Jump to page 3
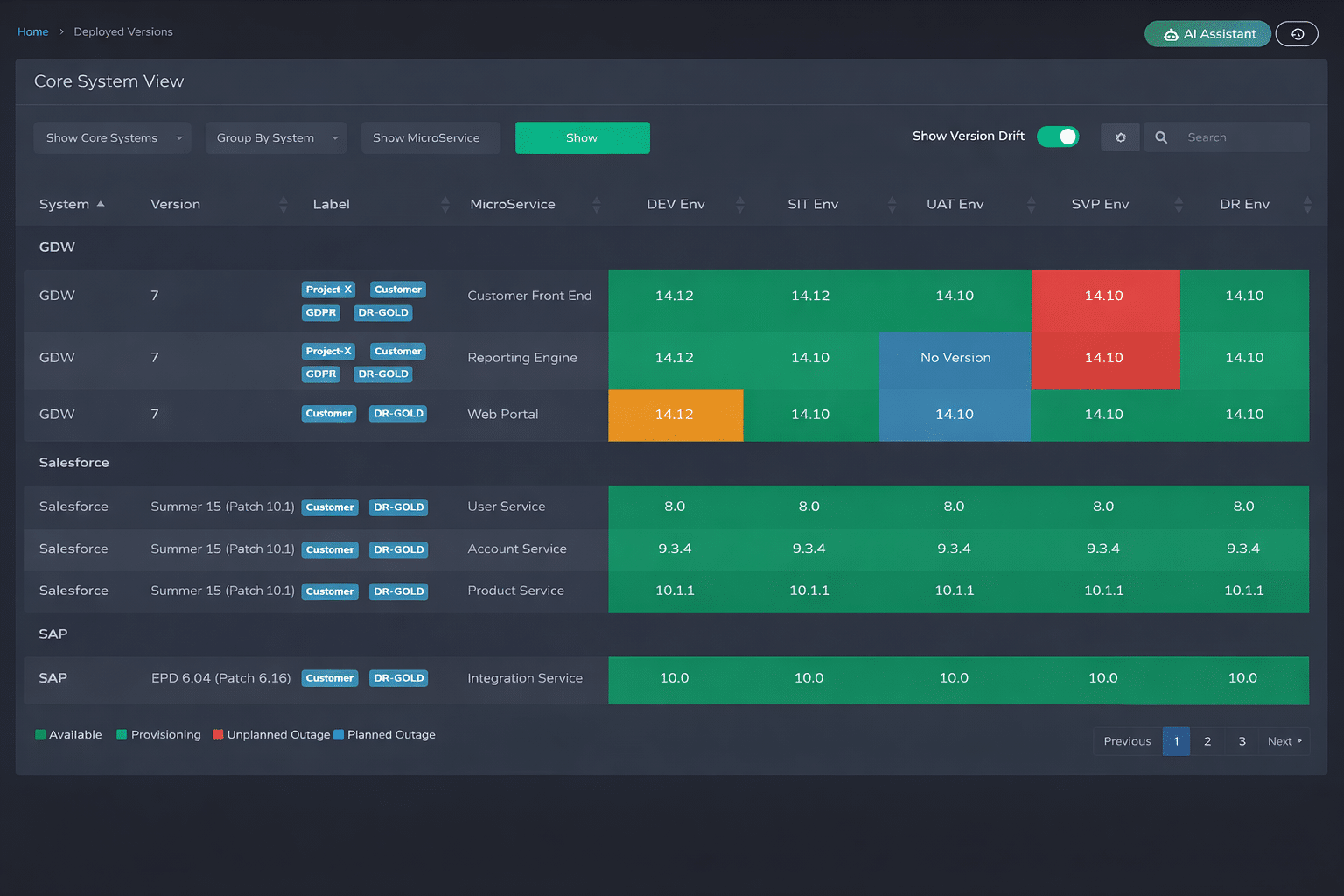The image size is (1344, 896). pos(1242,741)
